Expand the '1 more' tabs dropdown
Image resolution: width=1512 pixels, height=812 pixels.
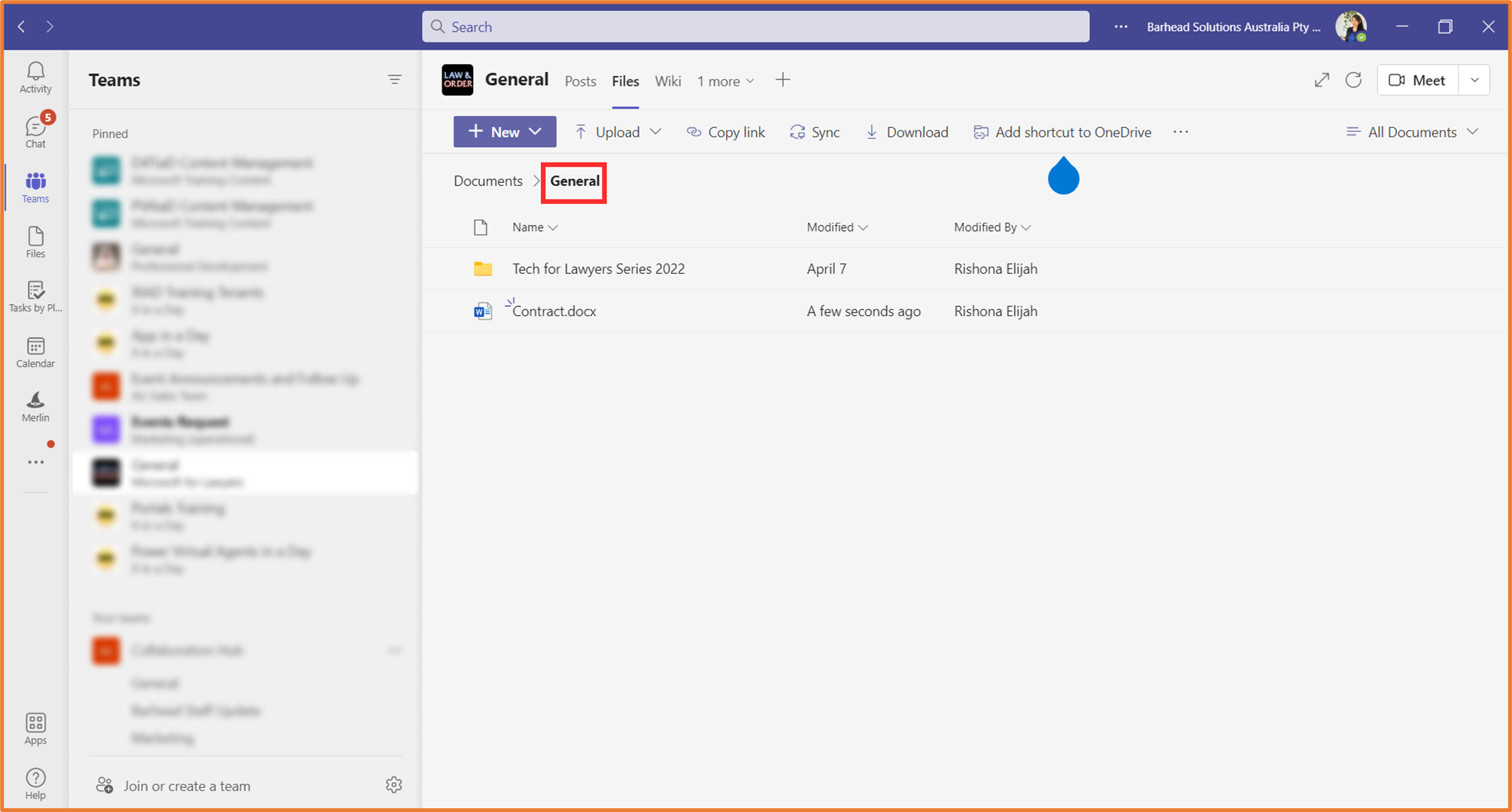point(724,81)
